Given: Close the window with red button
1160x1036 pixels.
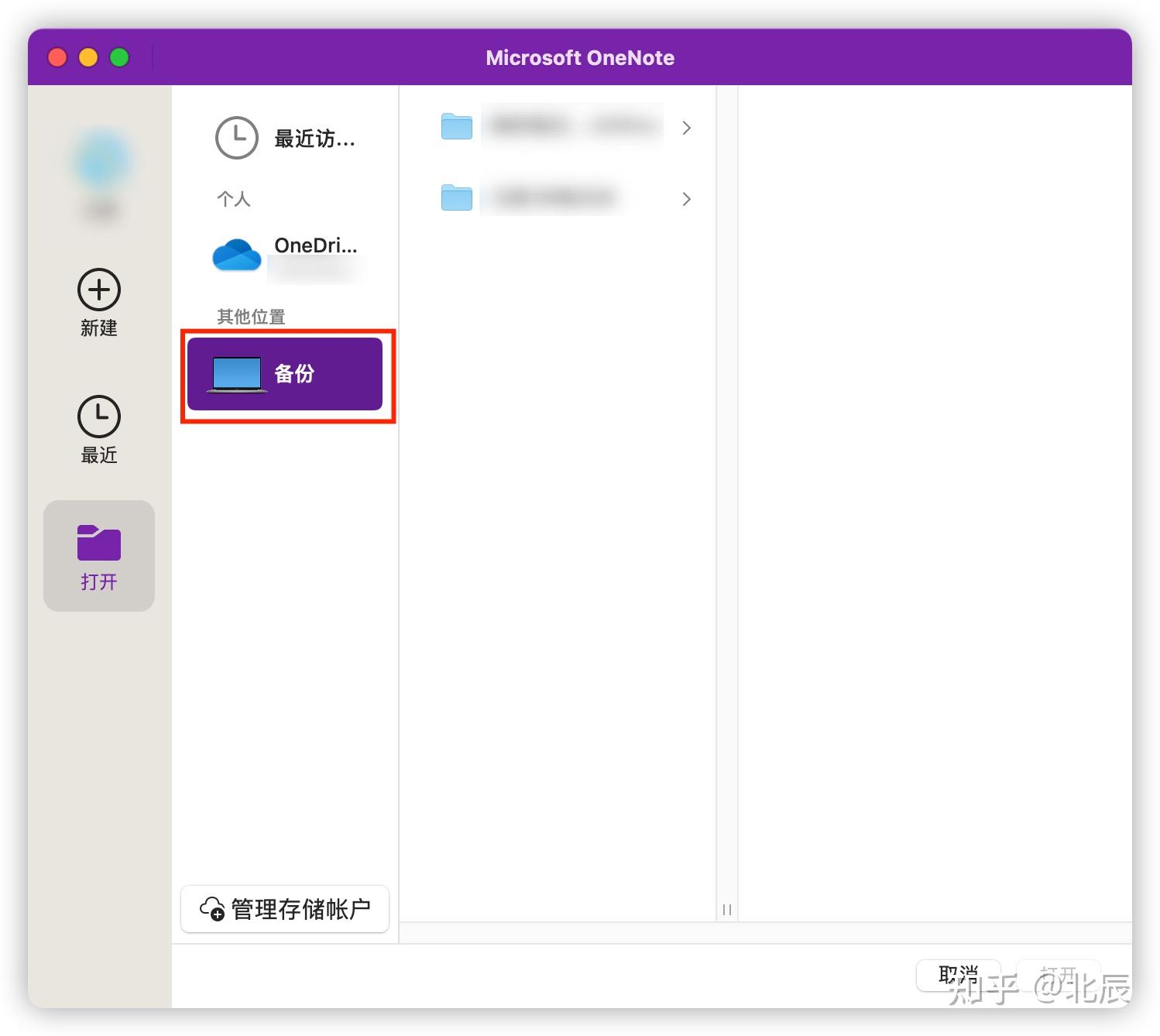Looking at the screenshot, I should click(x=57, y=57).
